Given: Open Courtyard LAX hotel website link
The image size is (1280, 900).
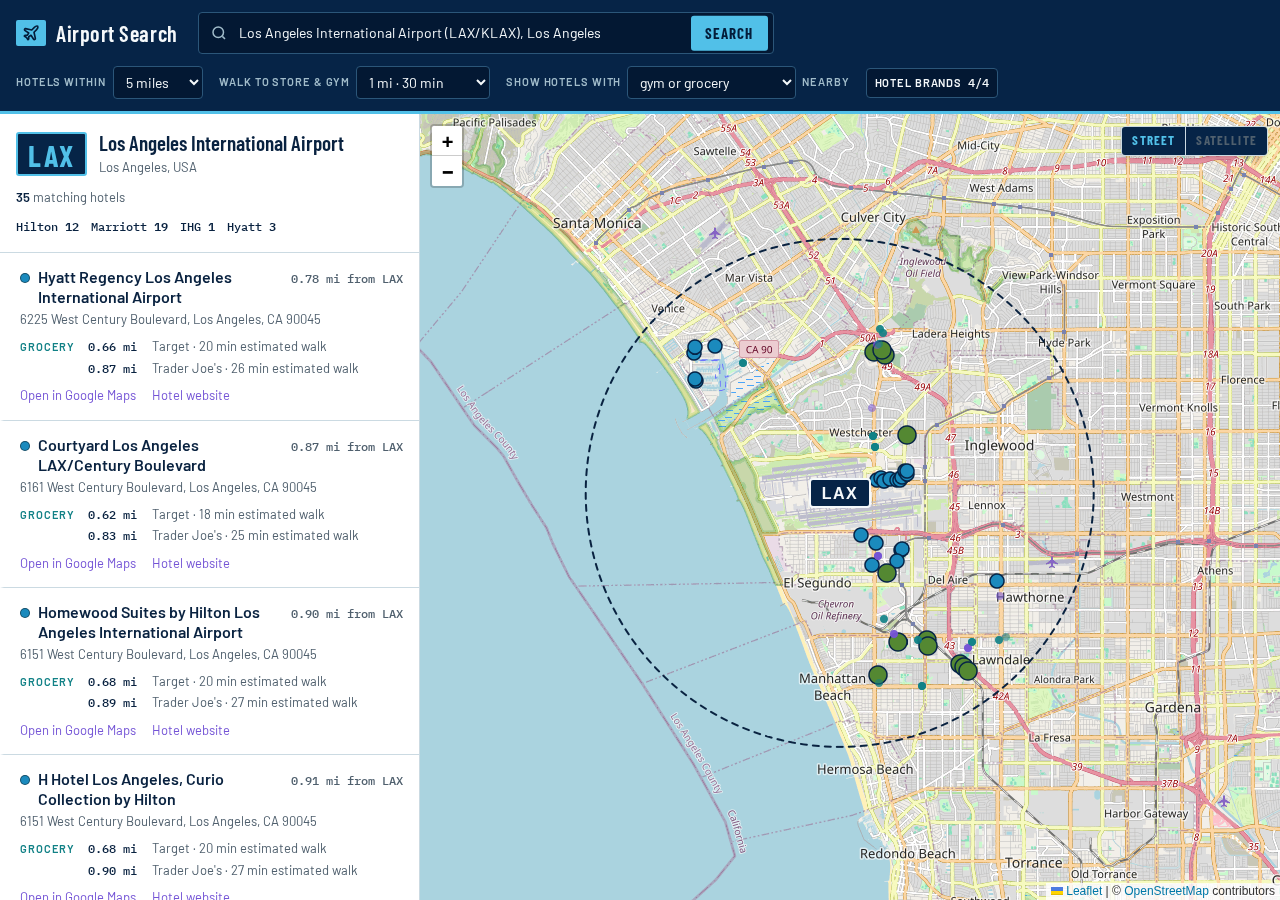Looking at the screenshot, I should [191, 563].
